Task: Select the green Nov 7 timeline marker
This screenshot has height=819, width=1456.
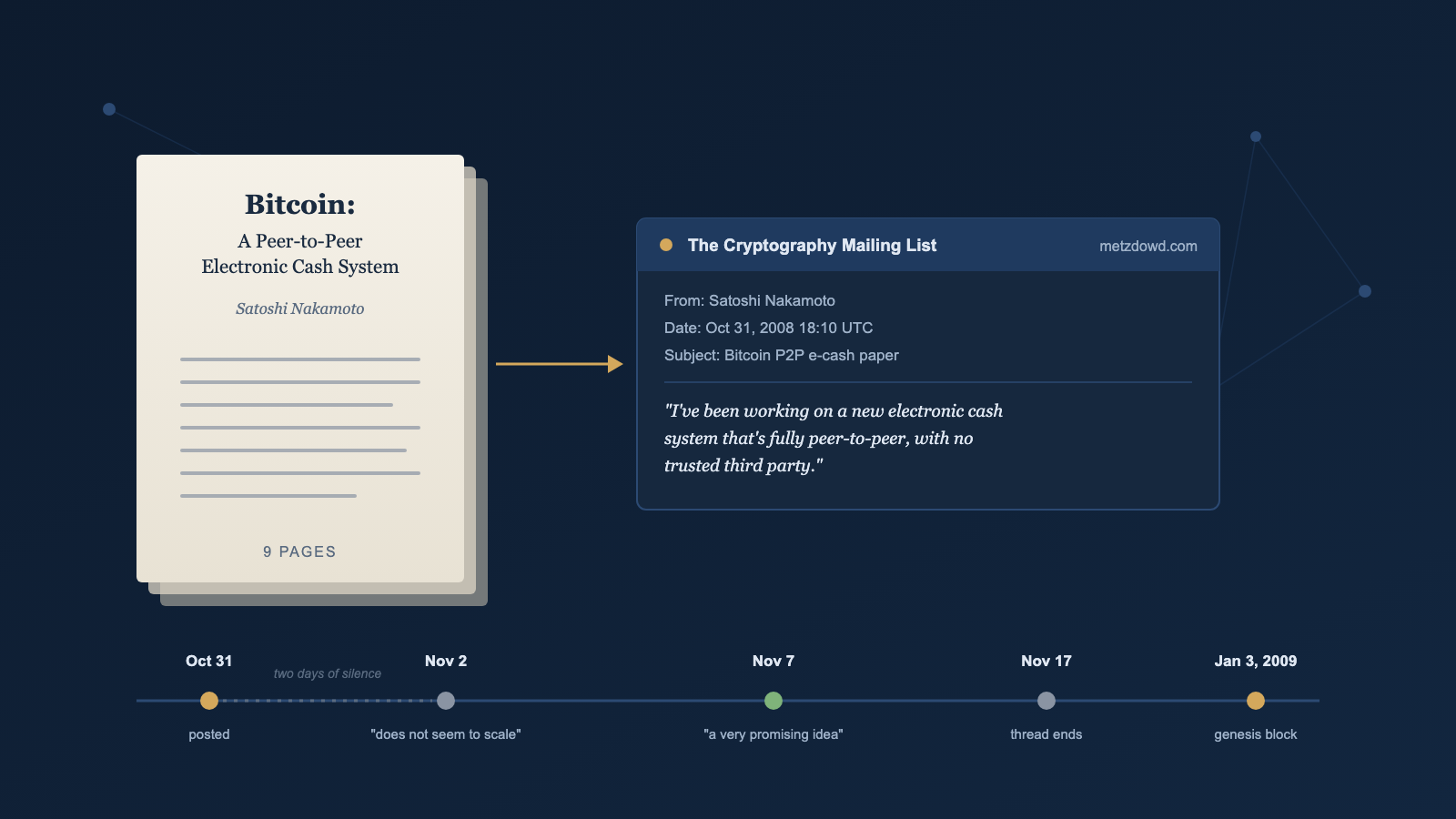Action: [x=773, y=701]
